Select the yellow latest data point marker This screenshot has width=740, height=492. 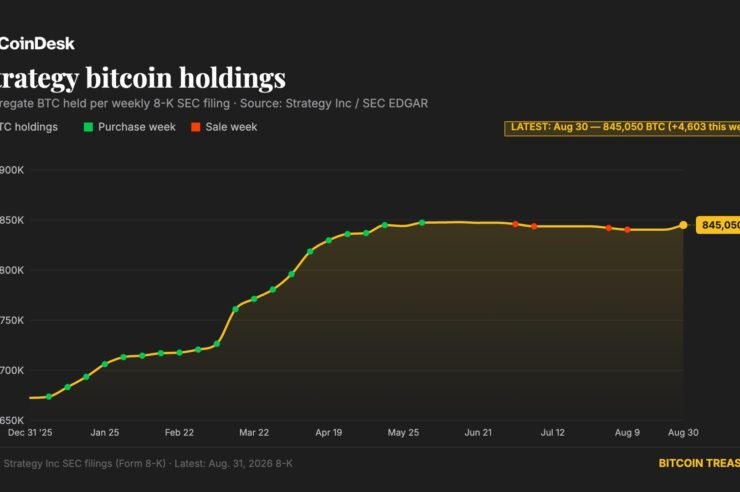coord(683,225)
